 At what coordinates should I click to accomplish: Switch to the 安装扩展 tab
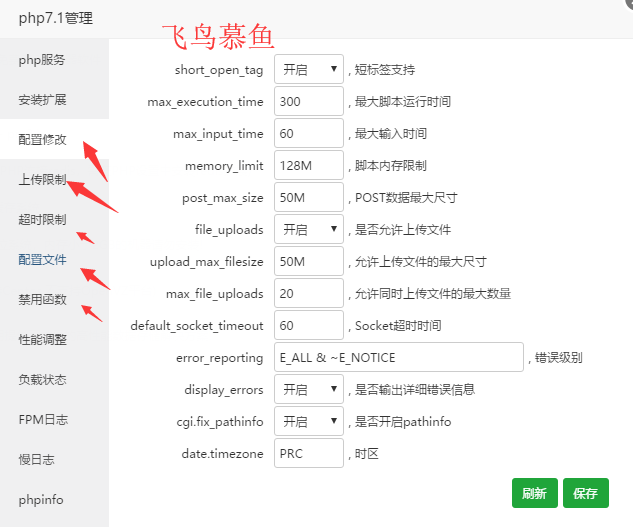[x=42, y=100]
